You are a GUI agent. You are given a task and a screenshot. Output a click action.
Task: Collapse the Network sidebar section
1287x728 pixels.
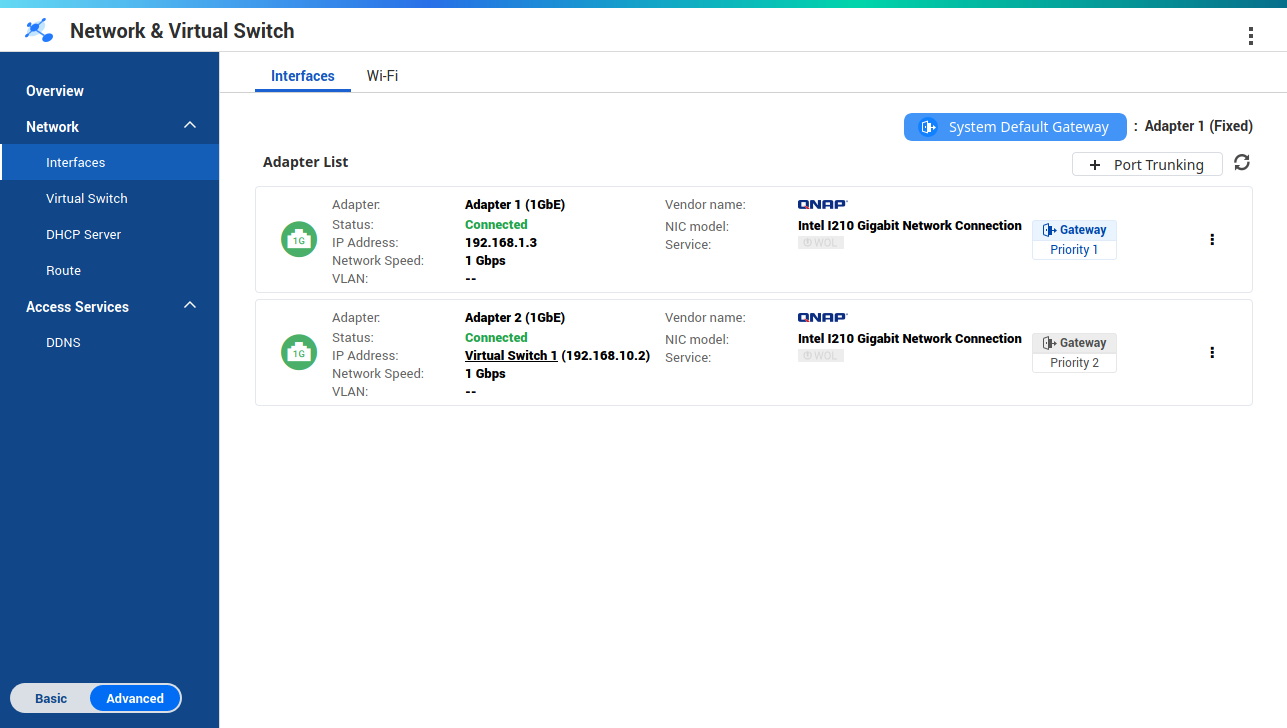tap(190, 126)
